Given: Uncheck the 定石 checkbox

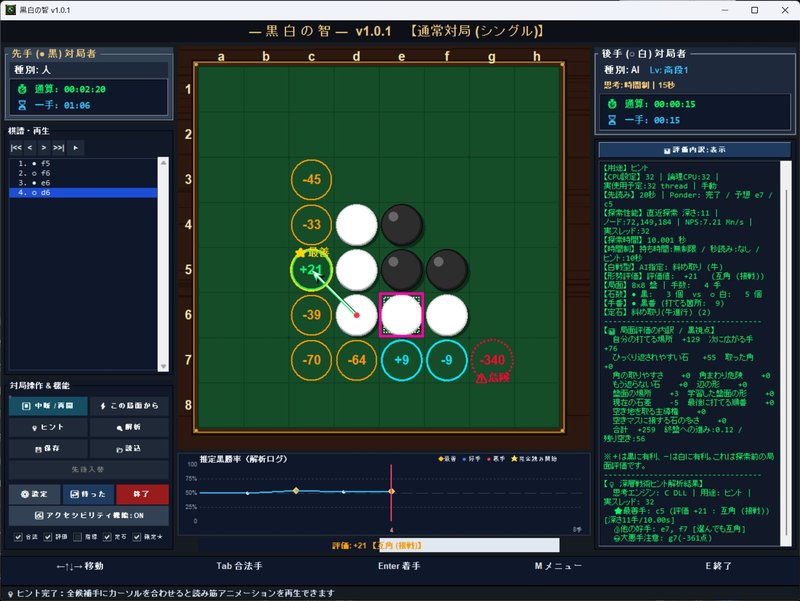Looking at the screenshot, I should coord(107,537).
